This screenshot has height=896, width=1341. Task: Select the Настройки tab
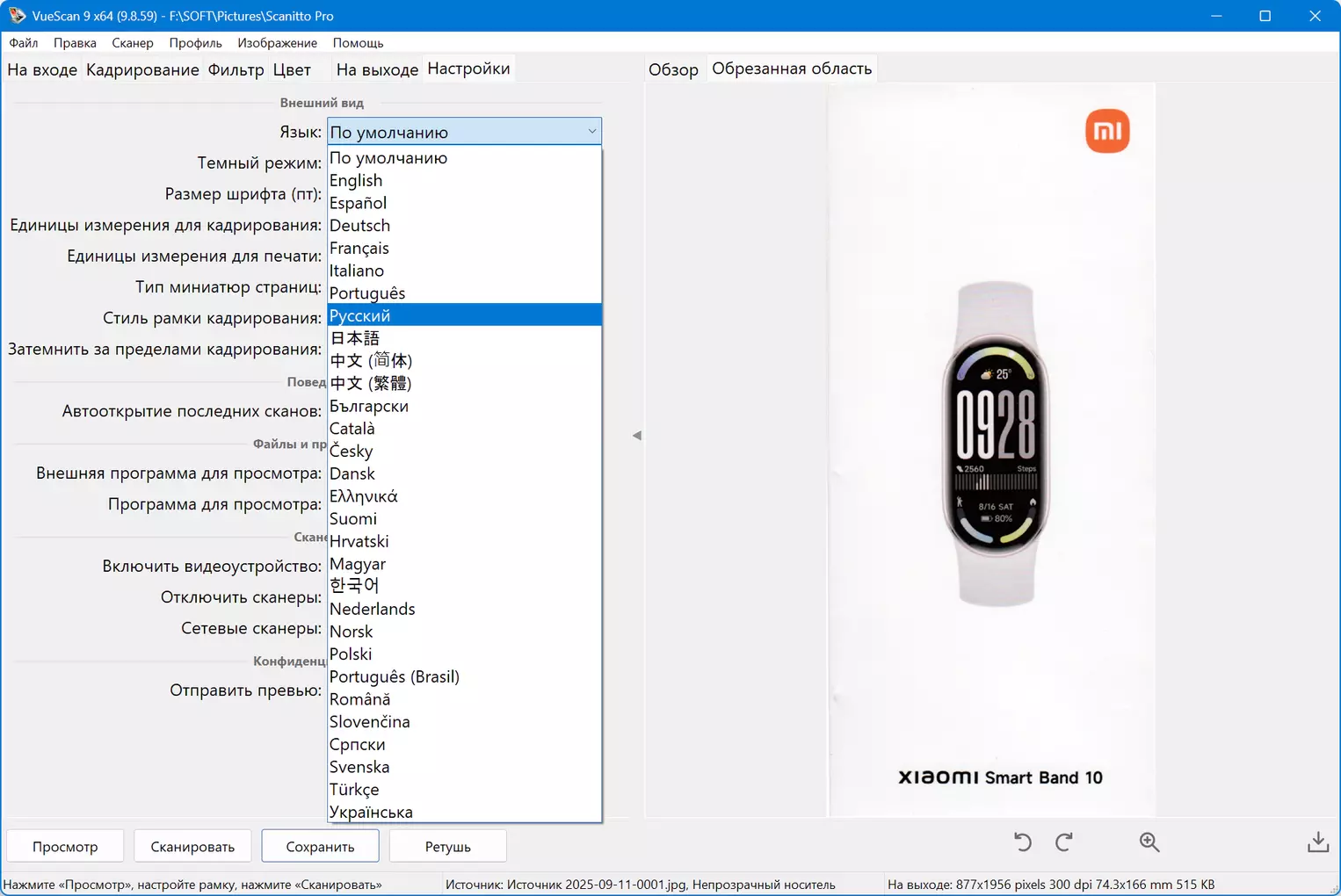[x=468, y=69]
